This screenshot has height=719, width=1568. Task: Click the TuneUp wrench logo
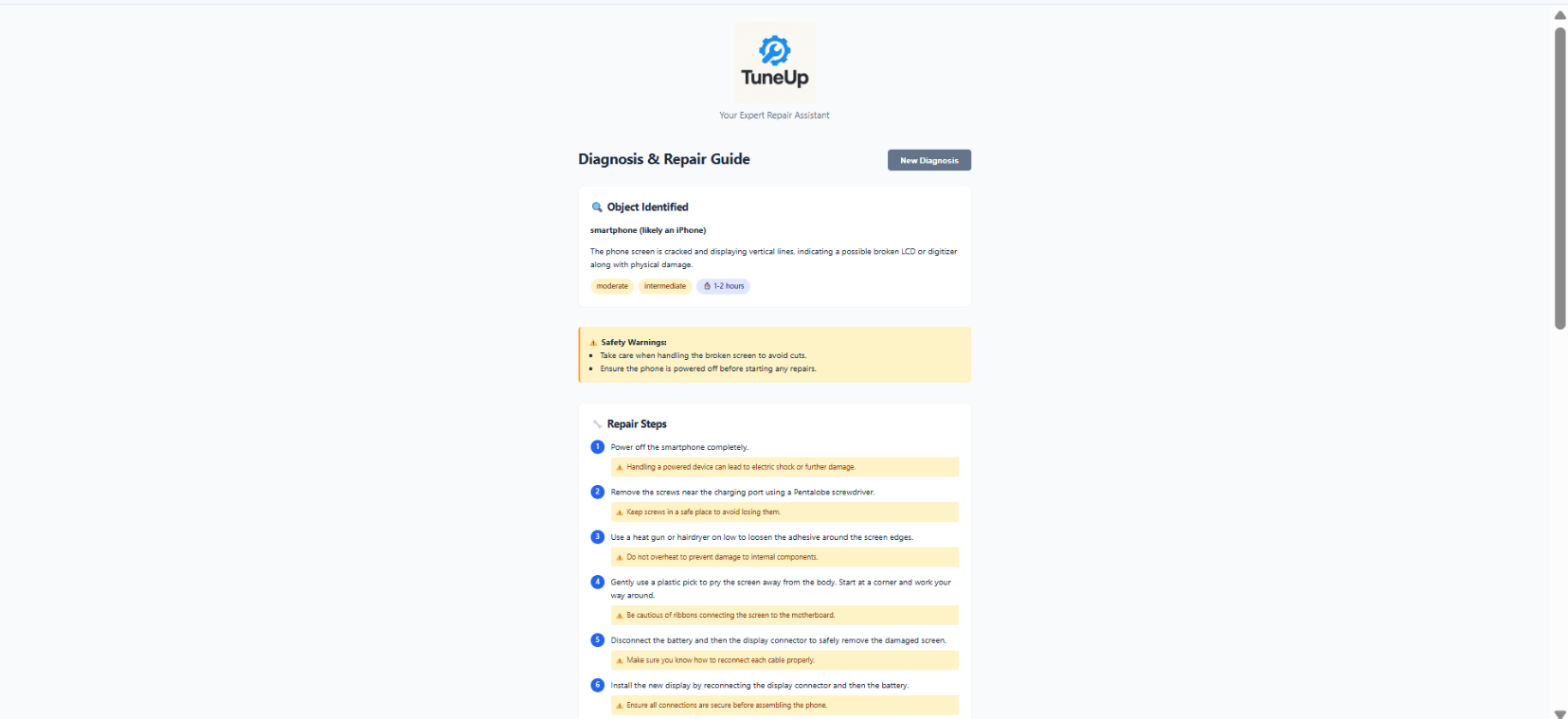tap(774, 50)
